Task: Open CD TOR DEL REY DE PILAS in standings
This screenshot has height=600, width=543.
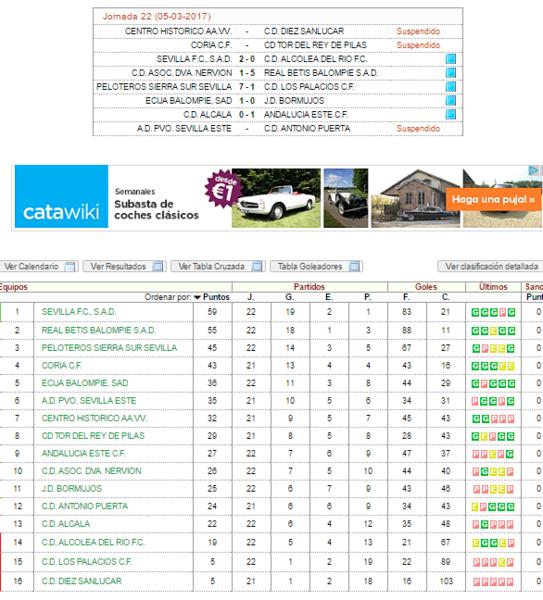Action: (93, 436)
